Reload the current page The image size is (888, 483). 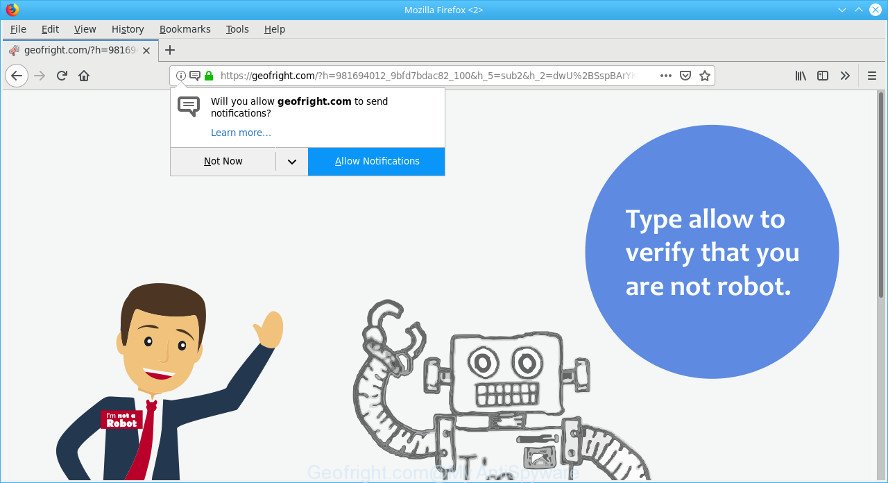coord(62,76)
